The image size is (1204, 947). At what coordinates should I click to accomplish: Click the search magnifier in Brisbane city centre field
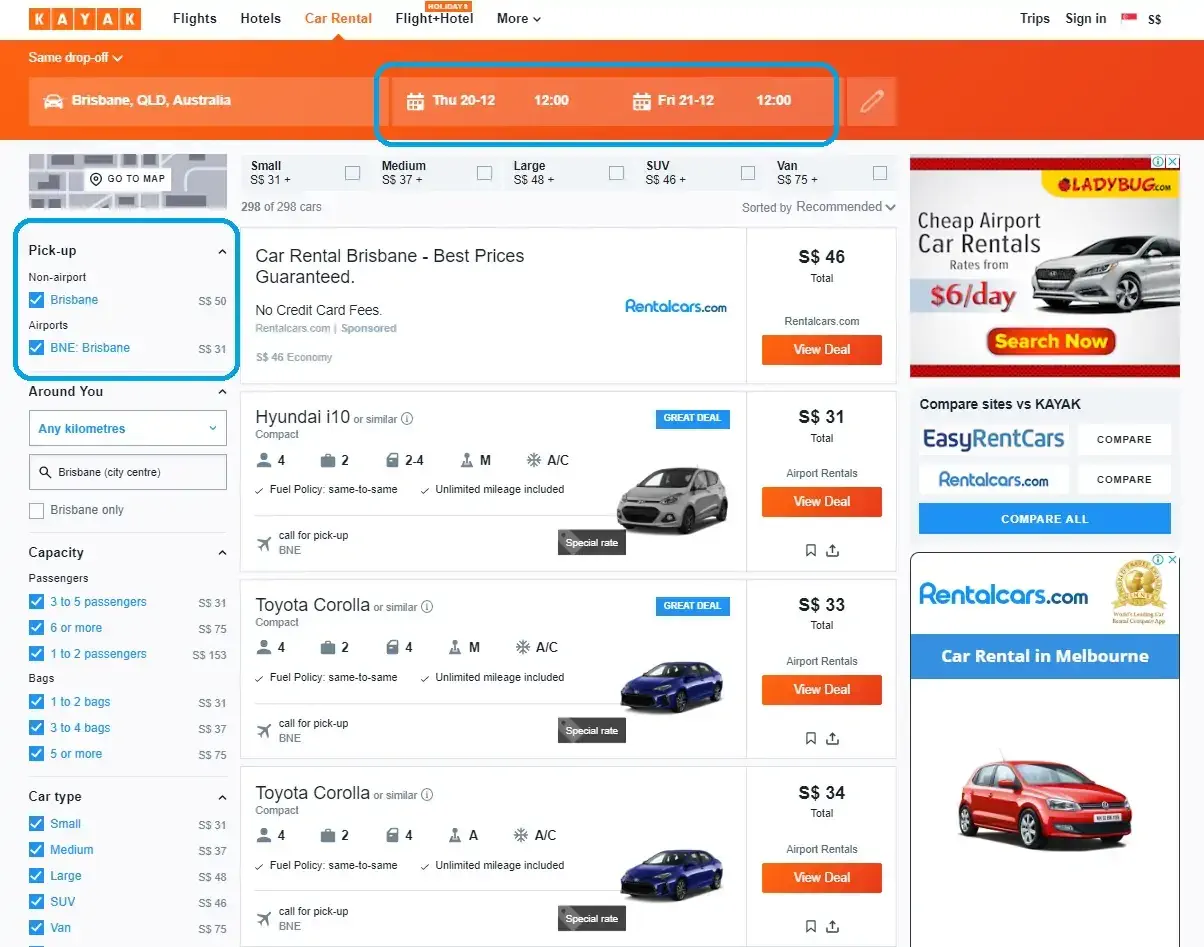tap(45, 472)
